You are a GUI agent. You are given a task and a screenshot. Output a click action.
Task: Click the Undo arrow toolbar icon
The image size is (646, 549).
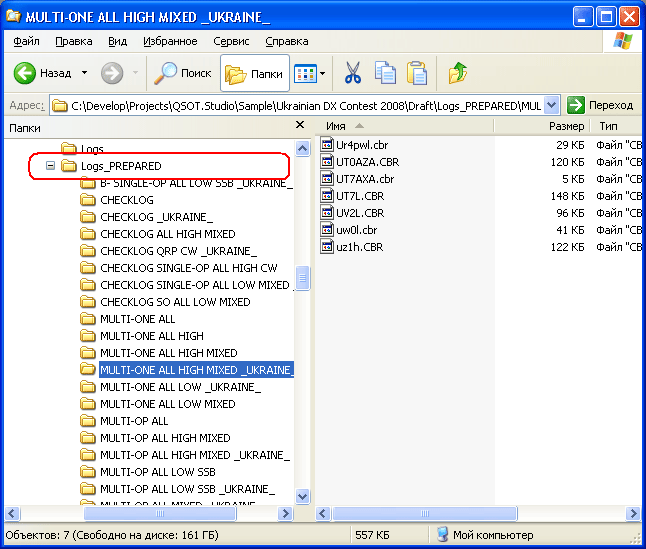(x=458, y=73)
